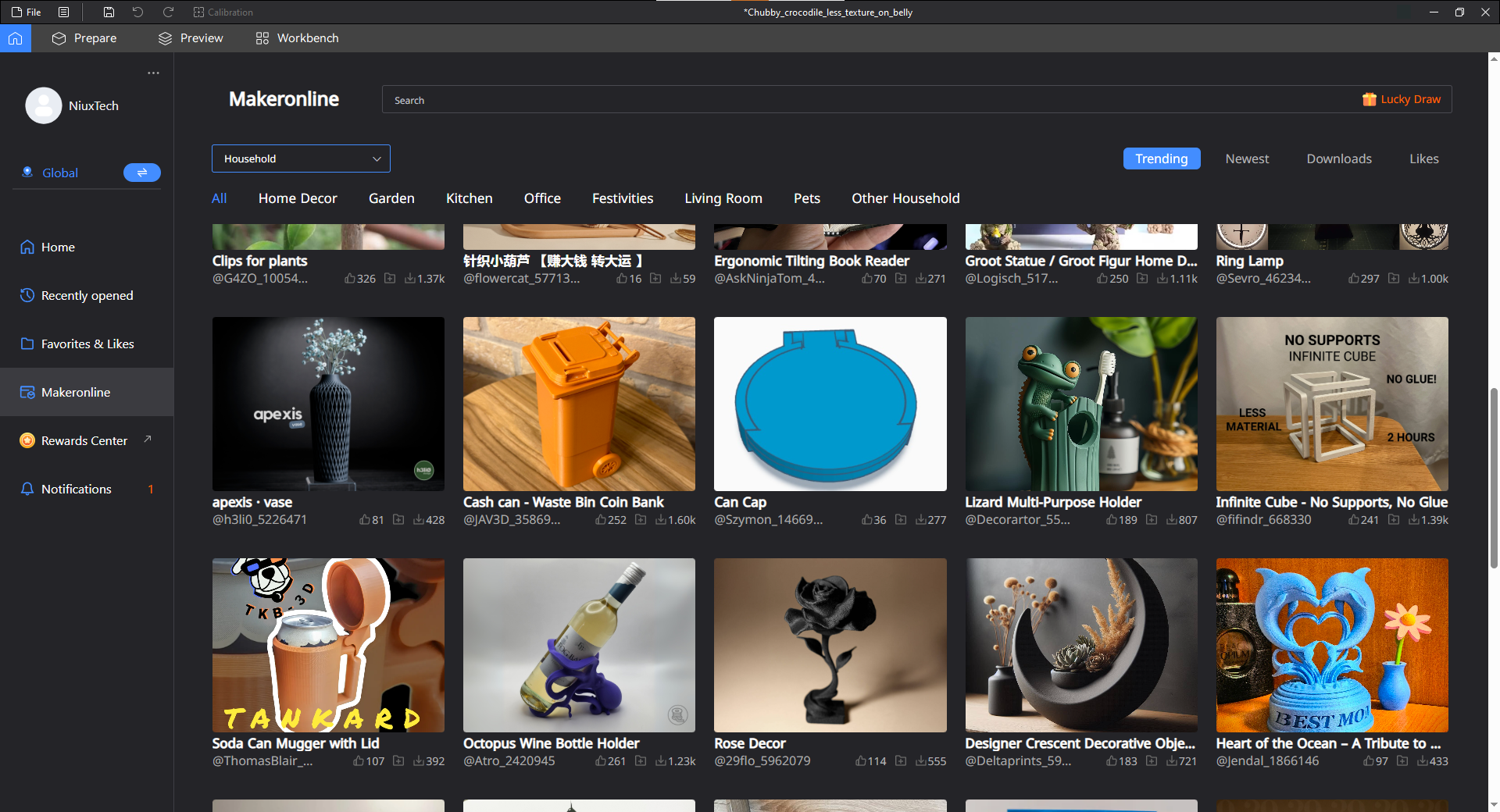Filter by Garden subcategory
The height and width of the screenshot is (812, 1500).
391,198
